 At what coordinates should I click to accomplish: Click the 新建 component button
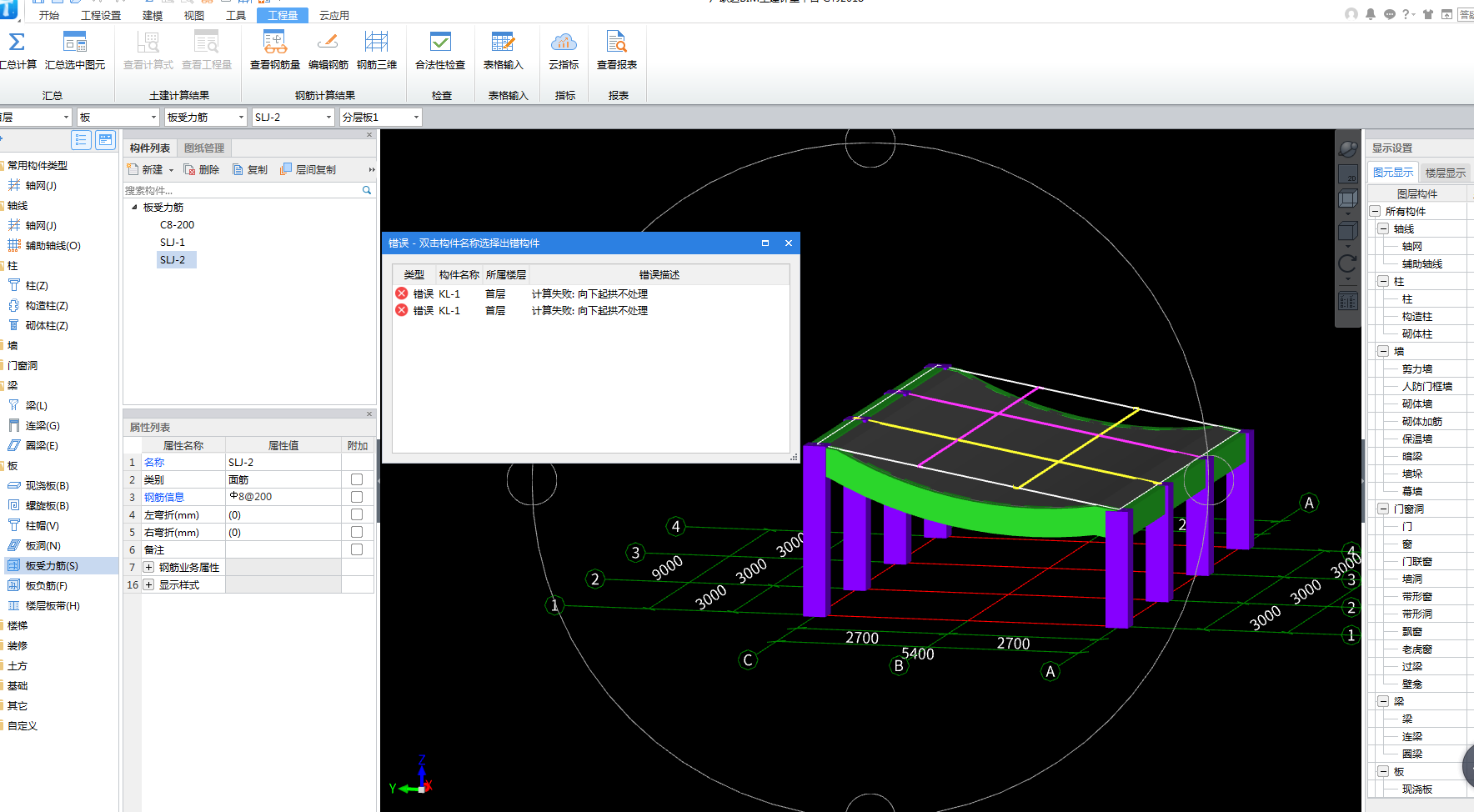pyautogui.click(x=147, y=169)
